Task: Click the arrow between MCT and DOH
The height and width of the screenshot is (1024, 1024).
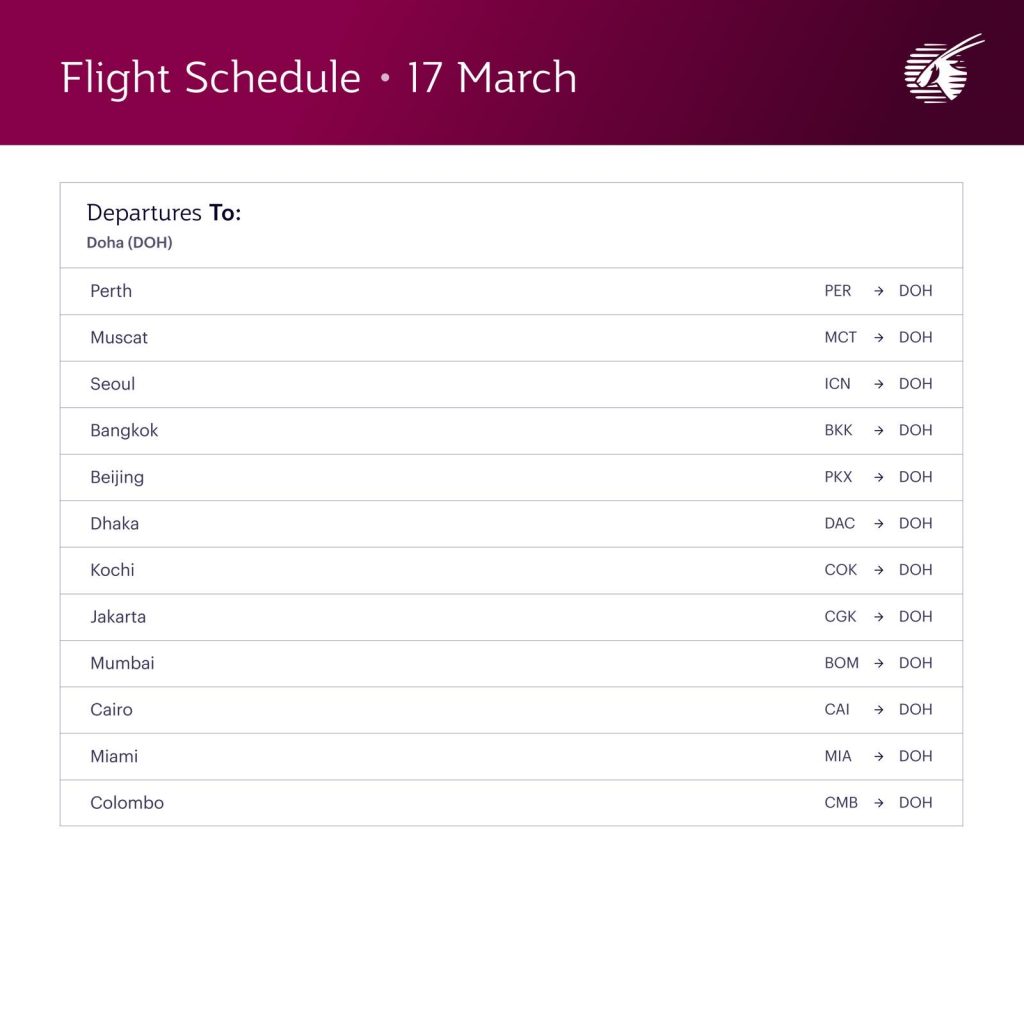Action: click(x=879, y=338)
